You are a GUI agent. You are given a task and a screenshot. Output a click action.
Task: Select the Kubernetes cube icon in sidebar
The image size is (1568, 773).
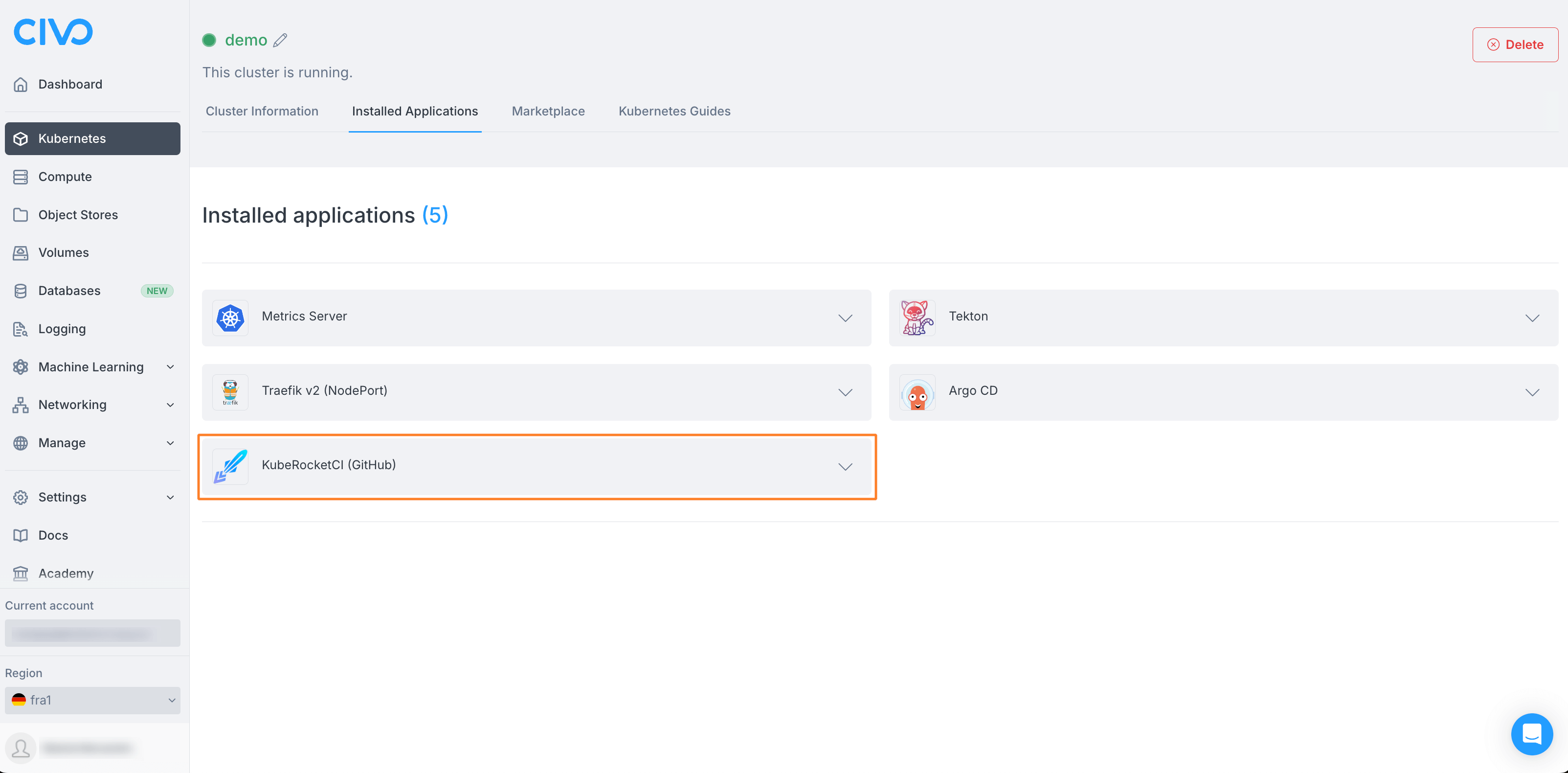point(21,138)
